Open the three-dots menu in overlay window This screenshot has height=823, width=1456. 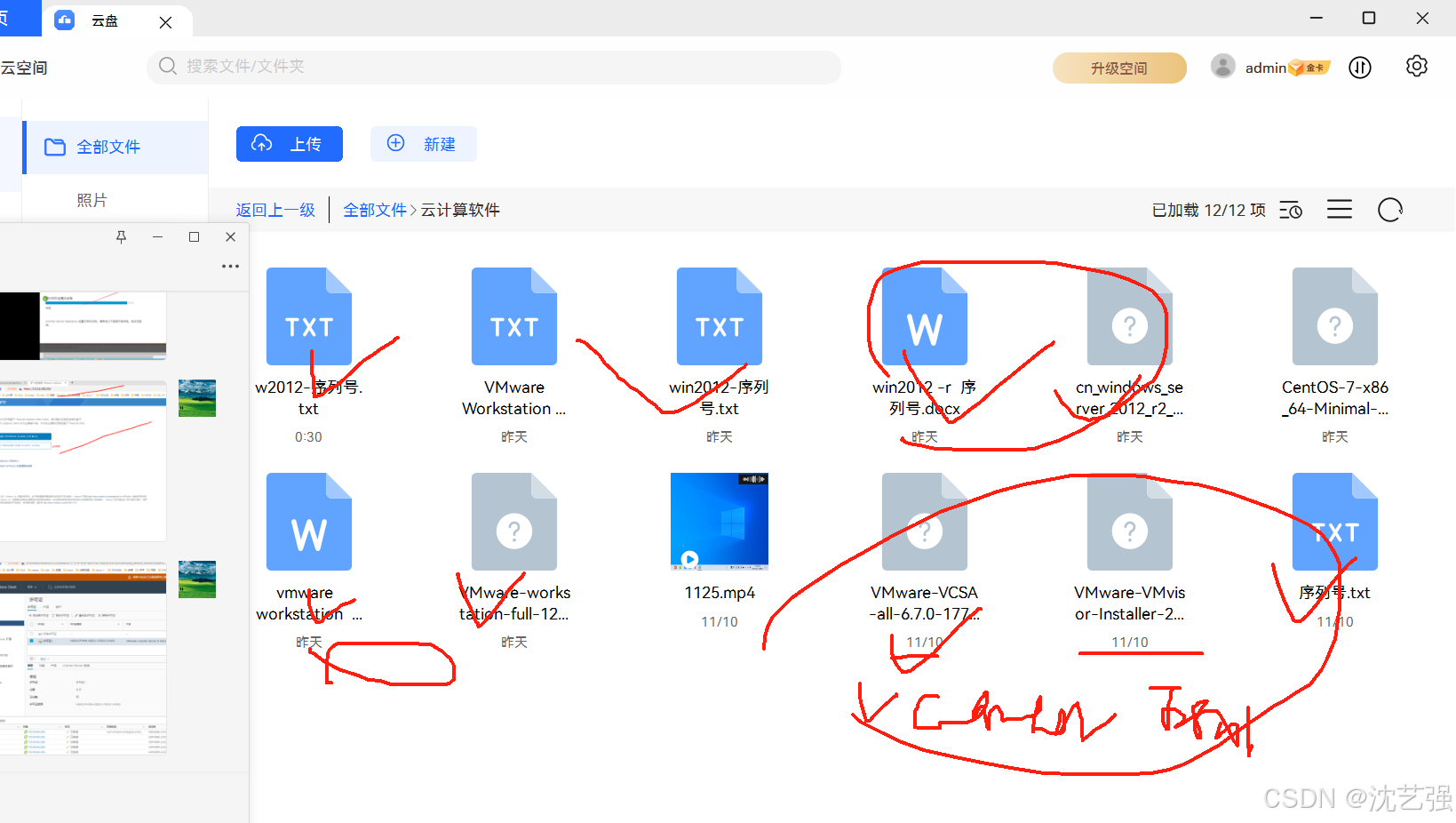(230, 267)
